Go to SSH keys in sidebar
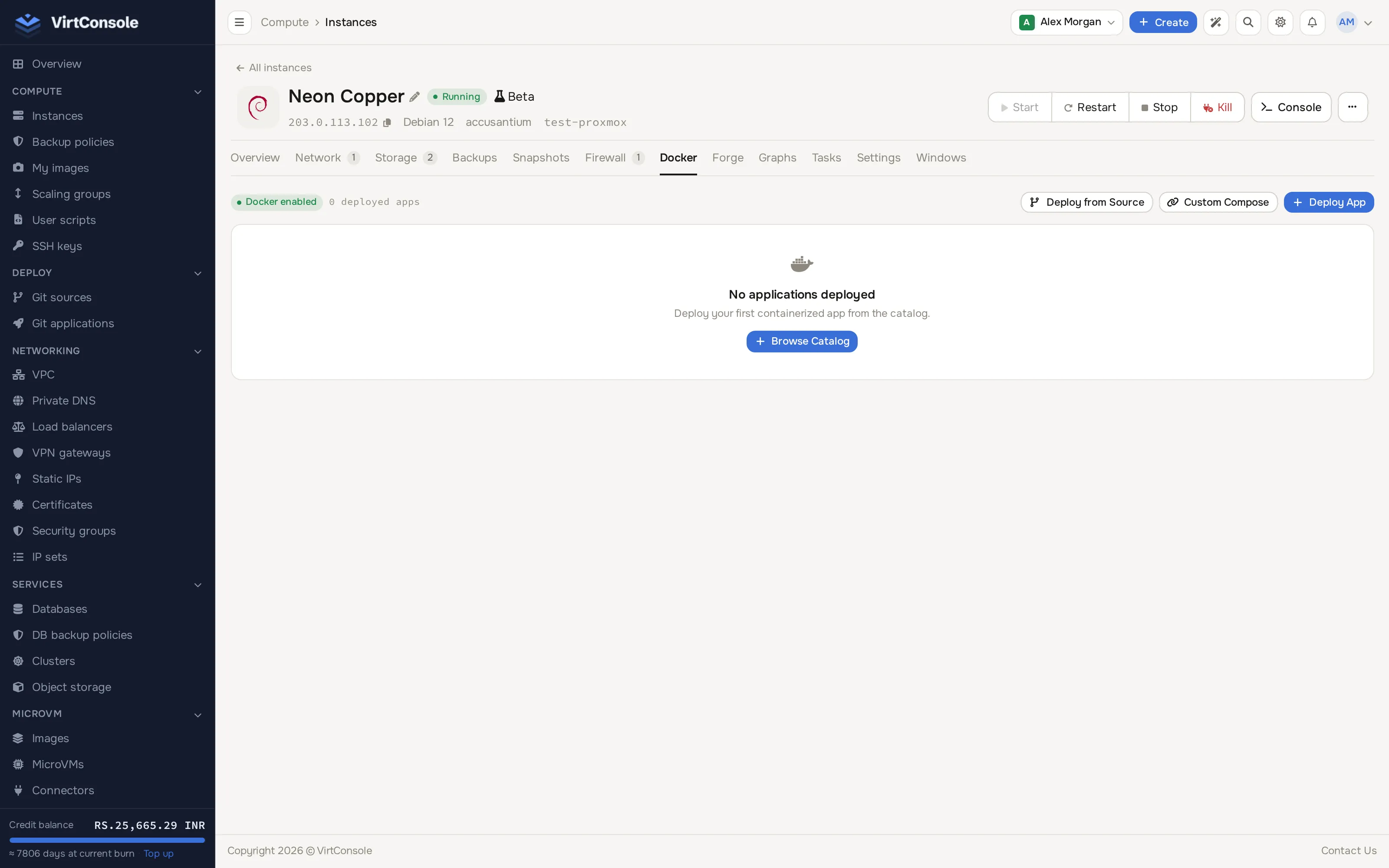 tap(107, 246)
